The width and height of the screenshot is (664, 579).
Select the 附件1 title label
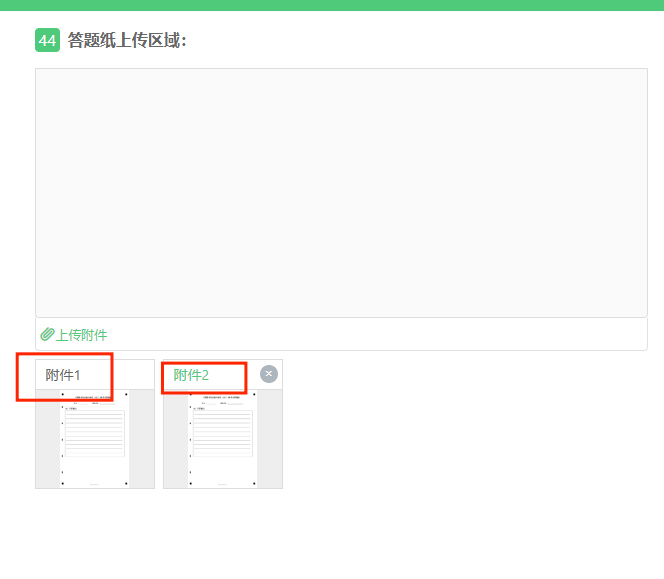[x=63, y=375]
